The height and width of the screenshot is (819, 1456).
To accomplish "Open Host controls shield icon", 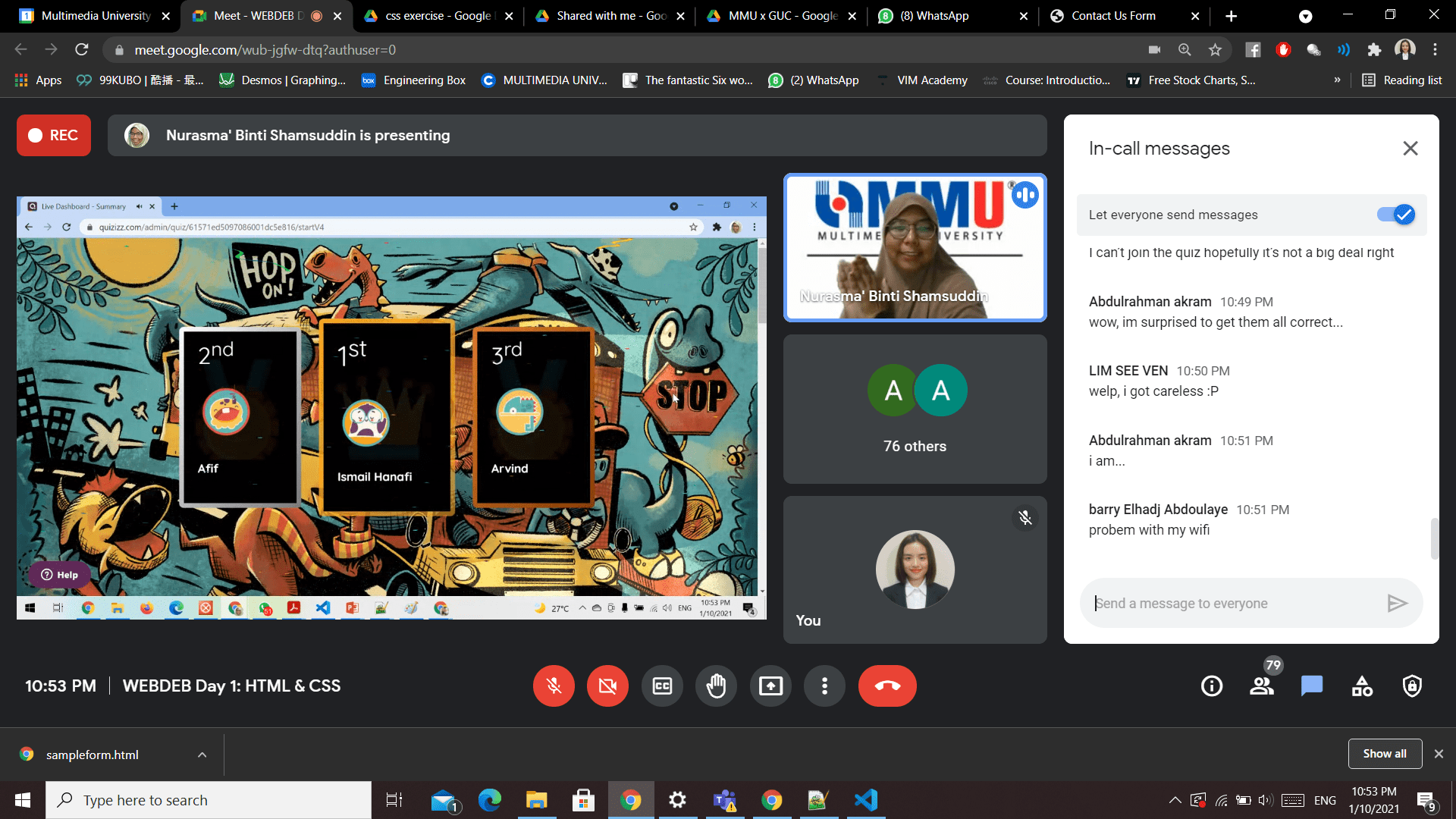I will [1412, 686].
